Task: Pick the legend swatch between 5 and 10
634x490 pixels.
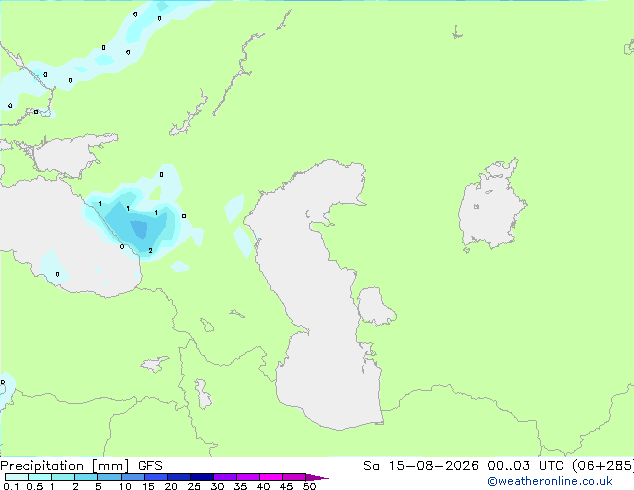Action: pyautogui.click(x=109, y=477)
